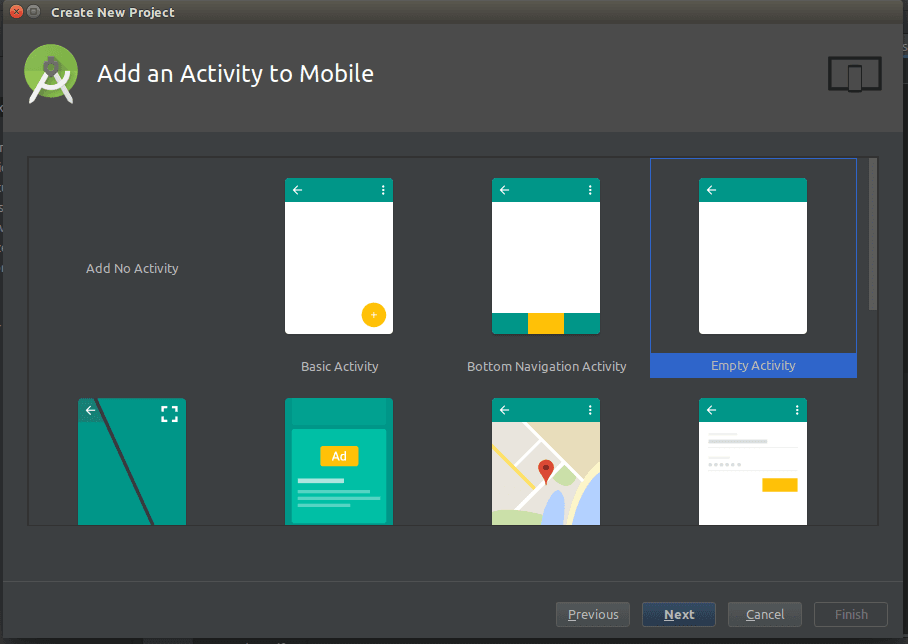Choose the Add No Activity option
This screenshot has height=644, width=908.
[x=132, y=268]
